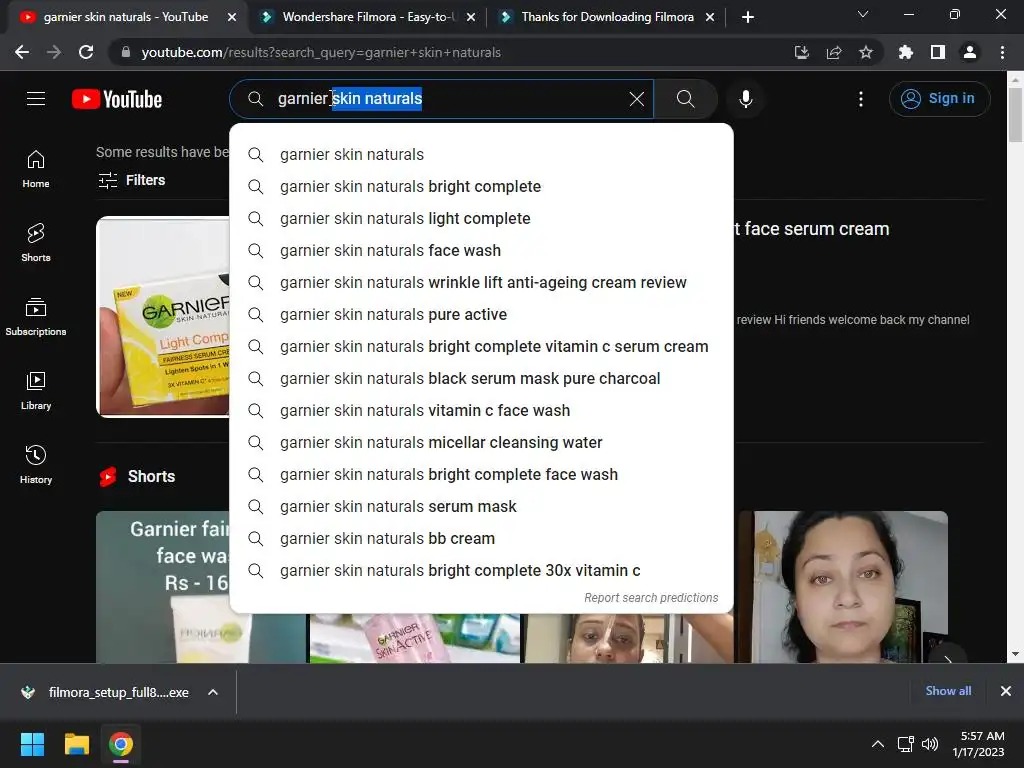Click 'Show all' downloads link
This screenshot has height=768, width=1024.
click(x=948, y=691)
